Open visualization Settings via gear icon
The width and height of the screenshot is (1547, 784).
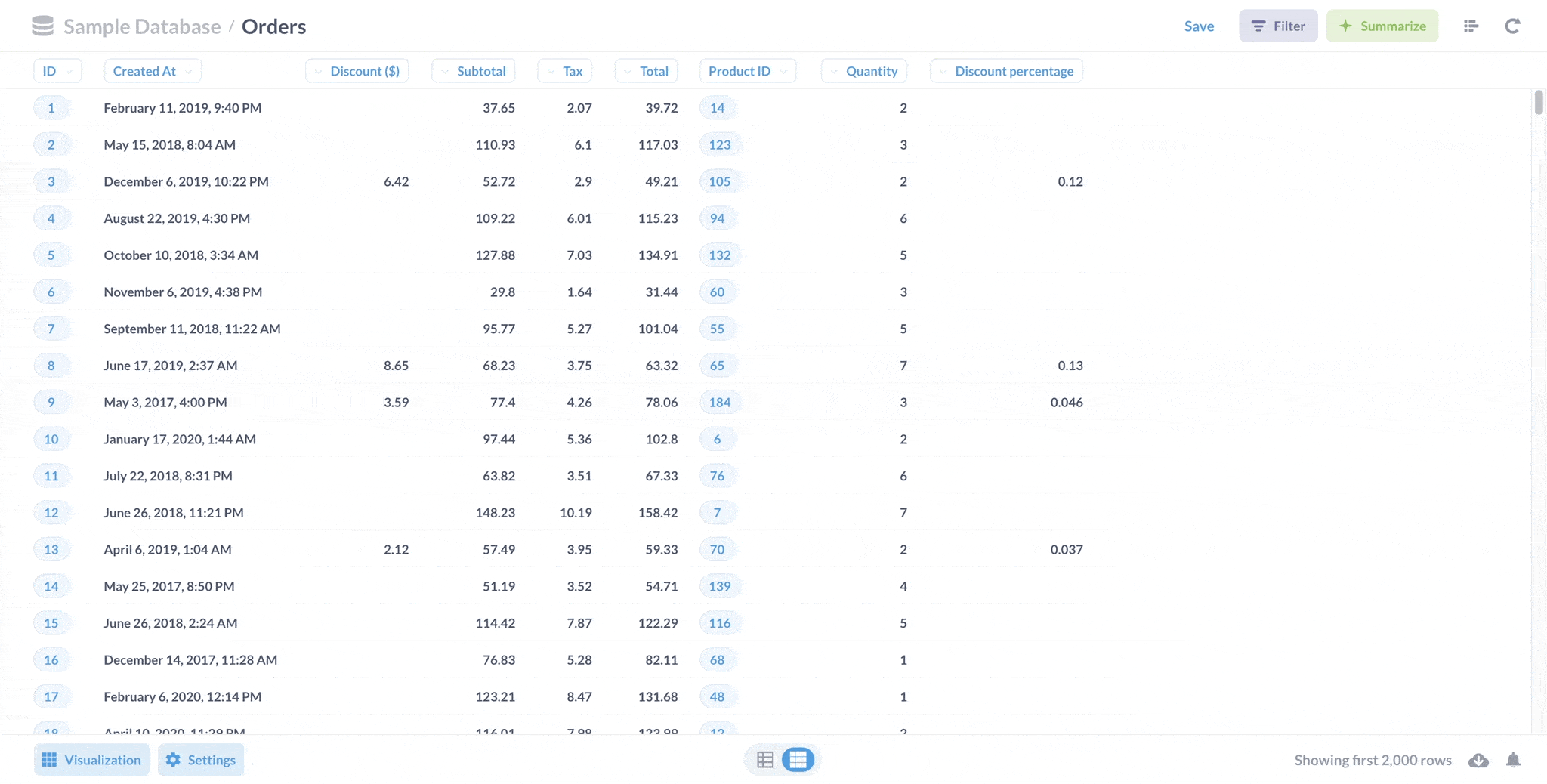click(x=200, y=760)
